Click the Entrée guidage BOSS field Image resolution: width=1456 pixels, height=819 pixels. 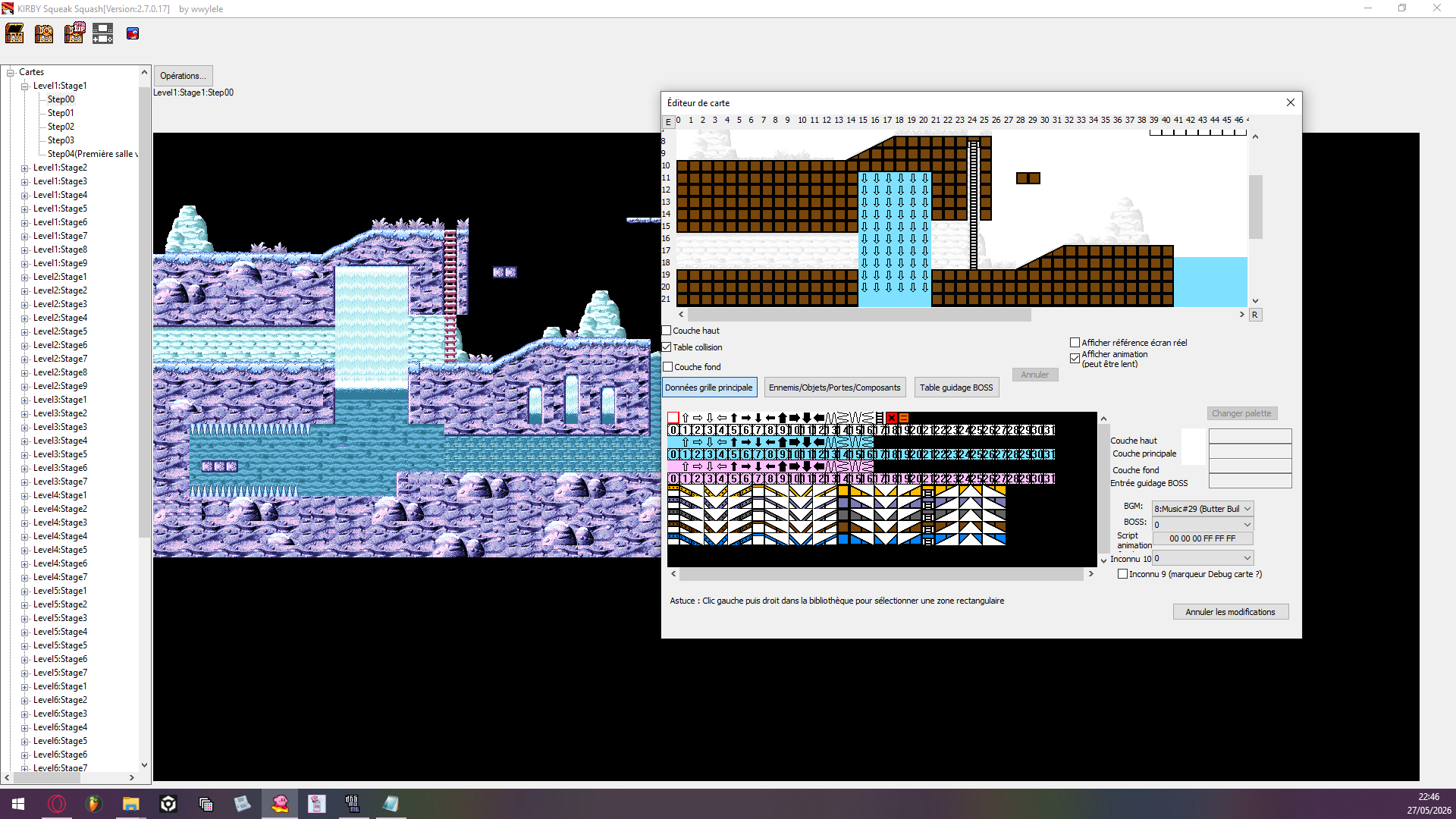[x=1250, y=481]
